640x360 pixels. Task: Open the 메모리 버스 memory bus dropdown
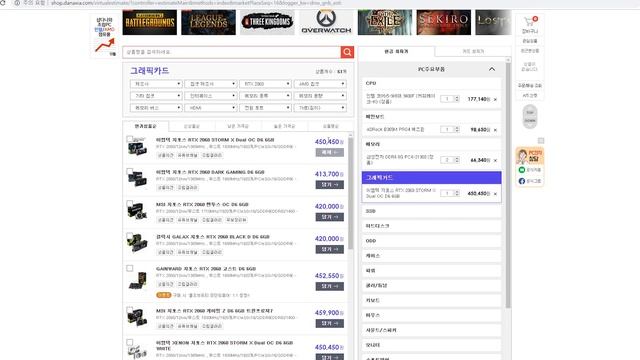156,108
